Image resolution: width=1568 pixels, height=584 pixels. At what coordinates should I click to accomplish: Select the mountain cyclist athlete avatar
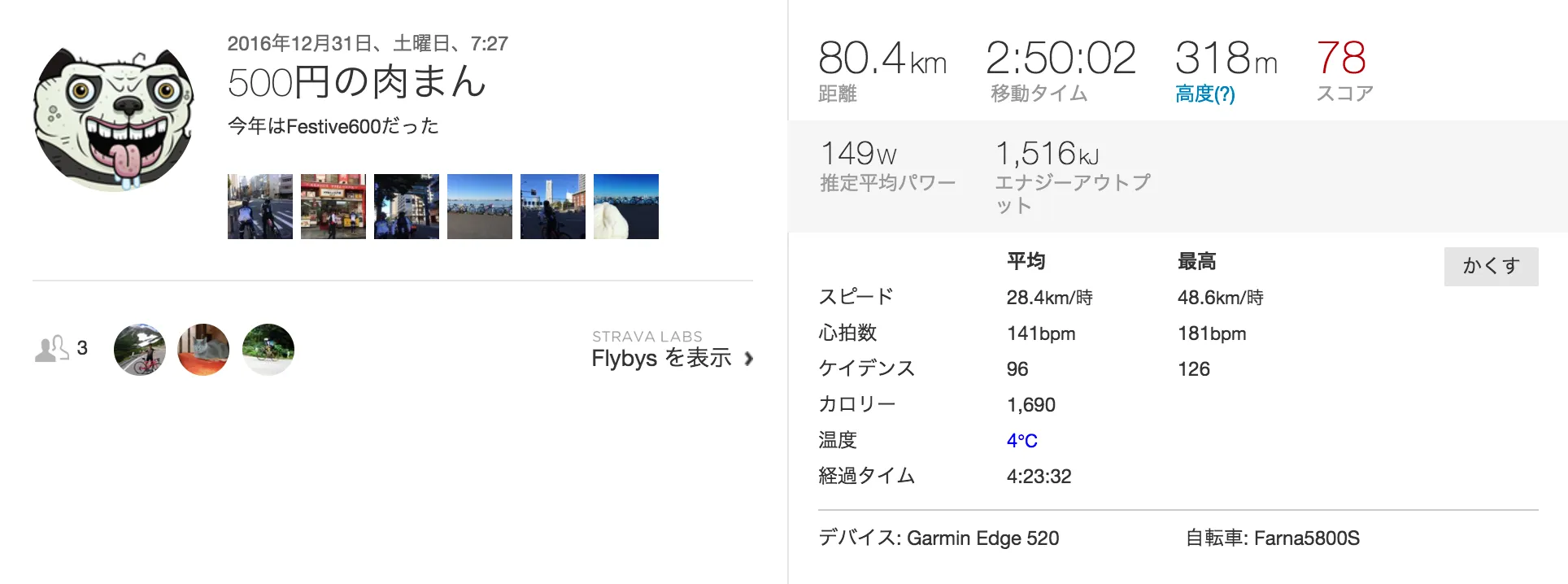[139, 349]
